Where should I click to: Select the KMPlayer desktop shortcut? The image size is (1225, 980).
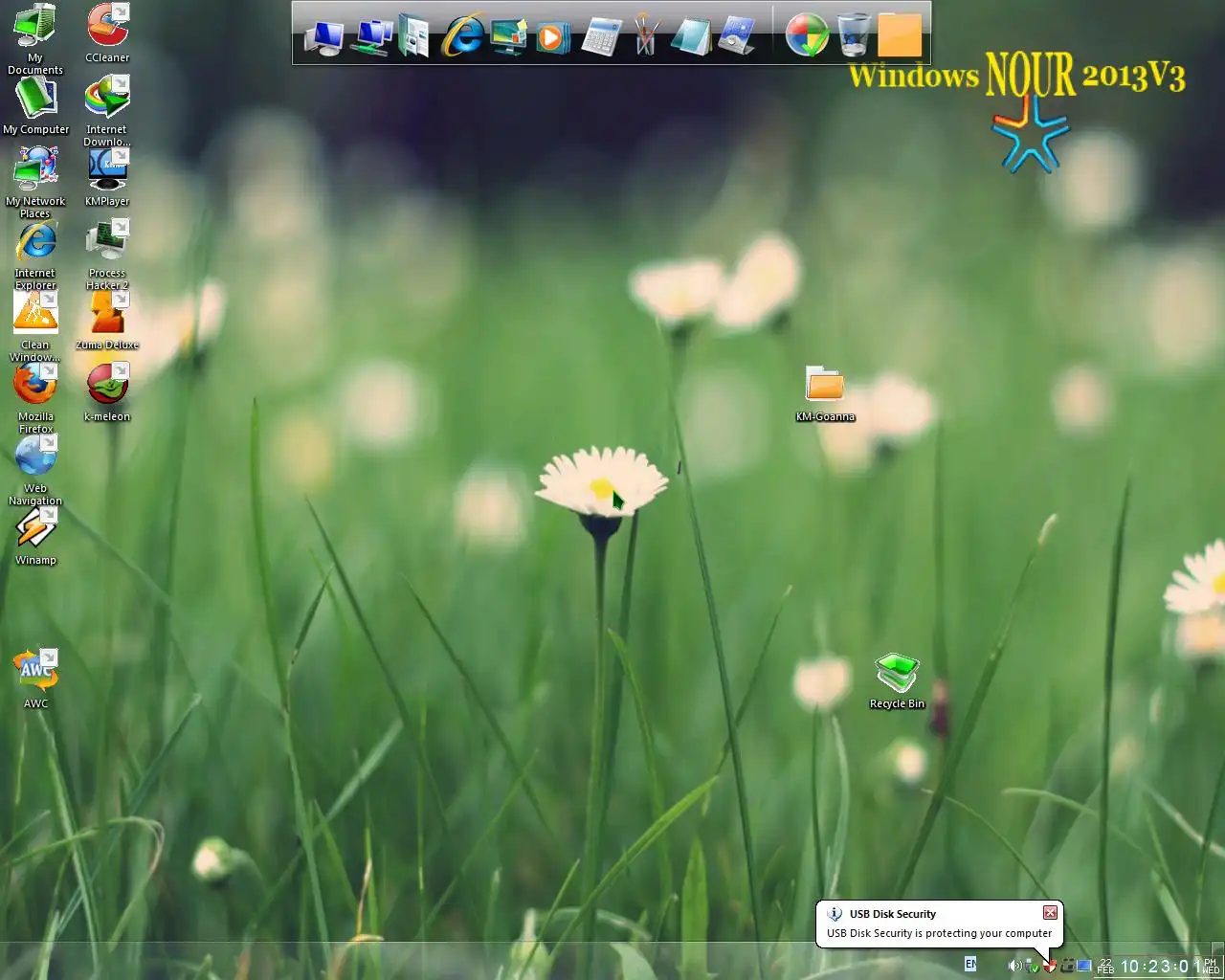click(x=107, y=176)
